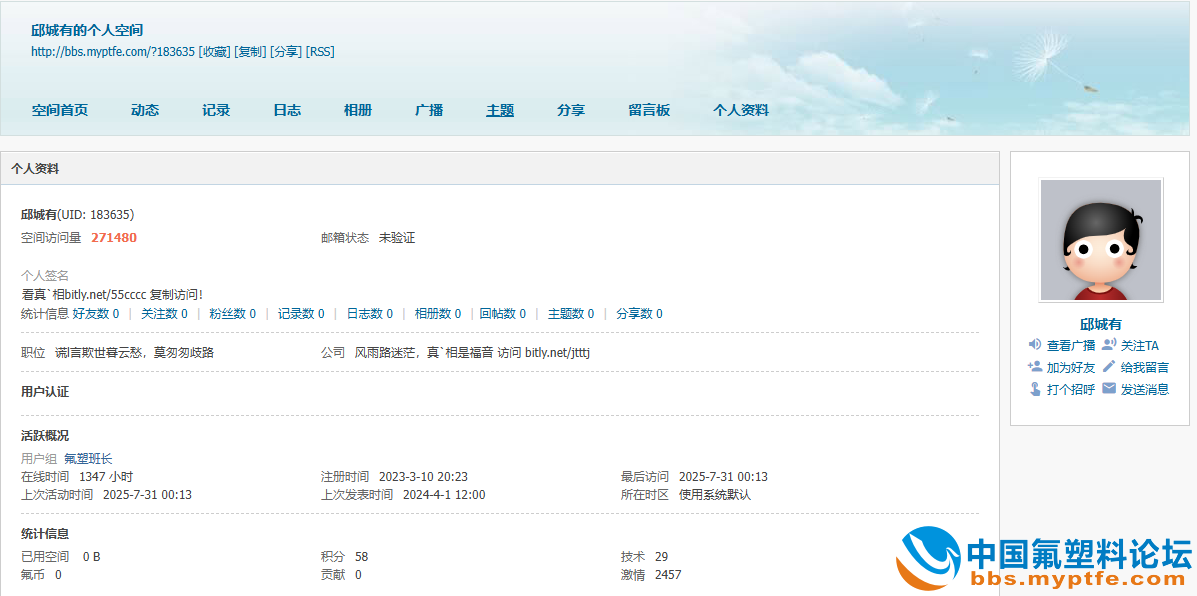
Task: Click the 中国氟塑料论坛 logo
Action: [x=1045, y=560]
